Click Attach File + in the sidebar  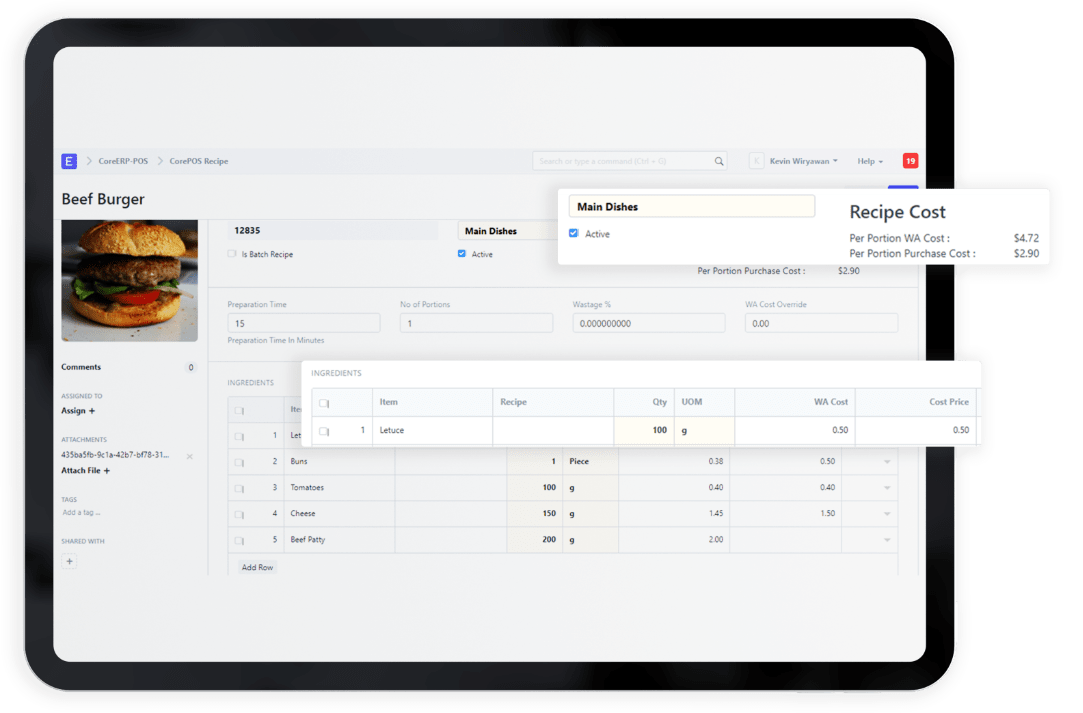86,470
